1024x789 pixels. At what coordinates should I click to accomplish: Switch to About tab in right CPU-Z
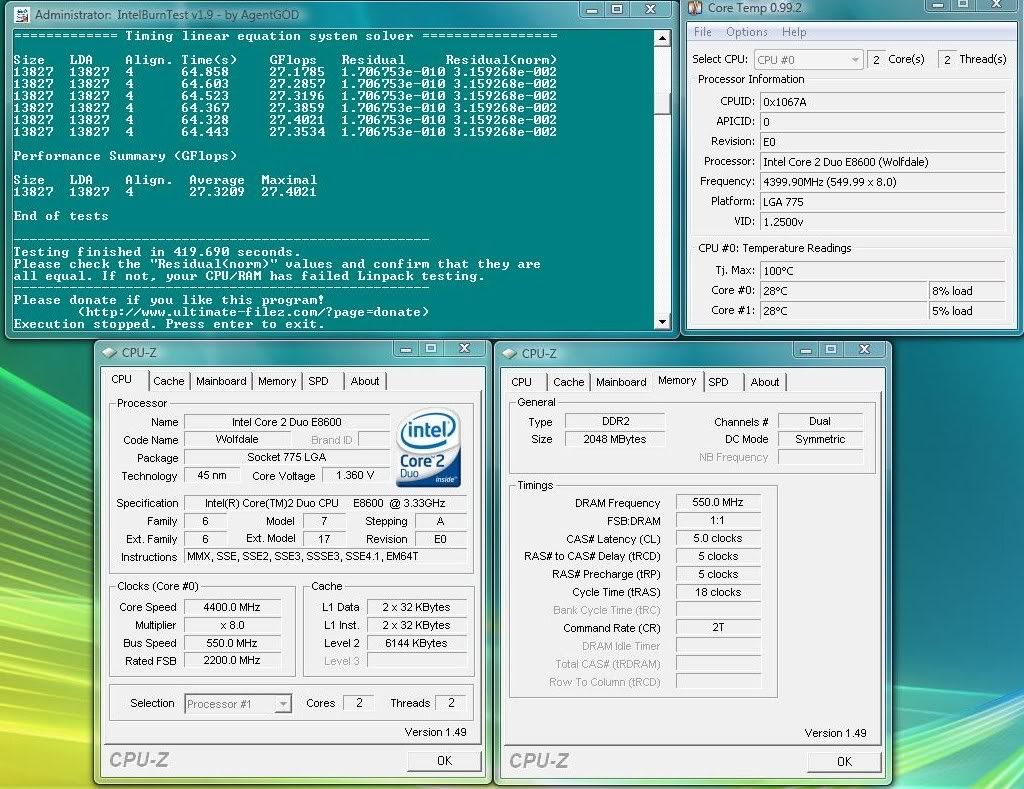tap(765, 383)
